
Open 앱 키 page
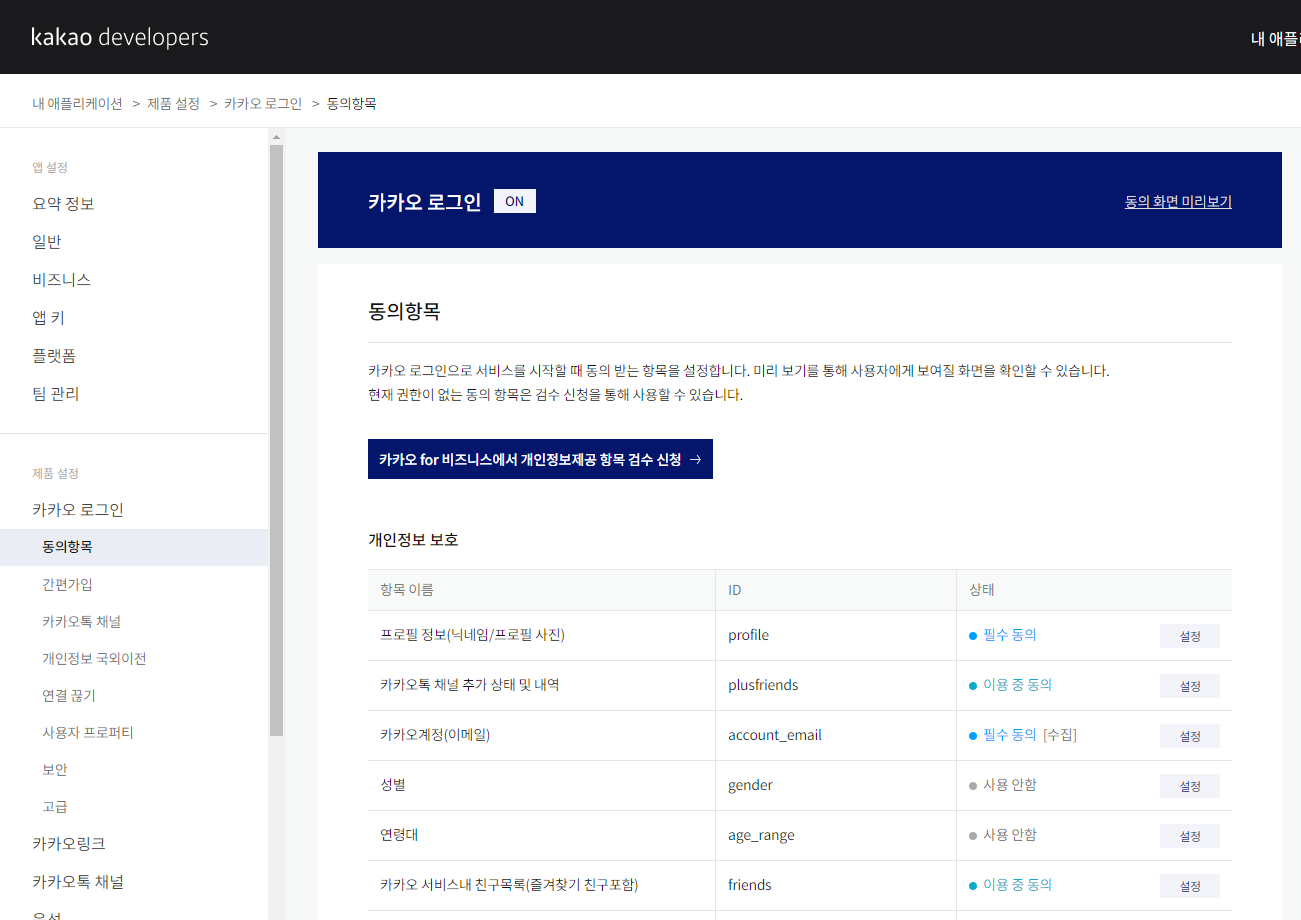click(x=48, y=318)
